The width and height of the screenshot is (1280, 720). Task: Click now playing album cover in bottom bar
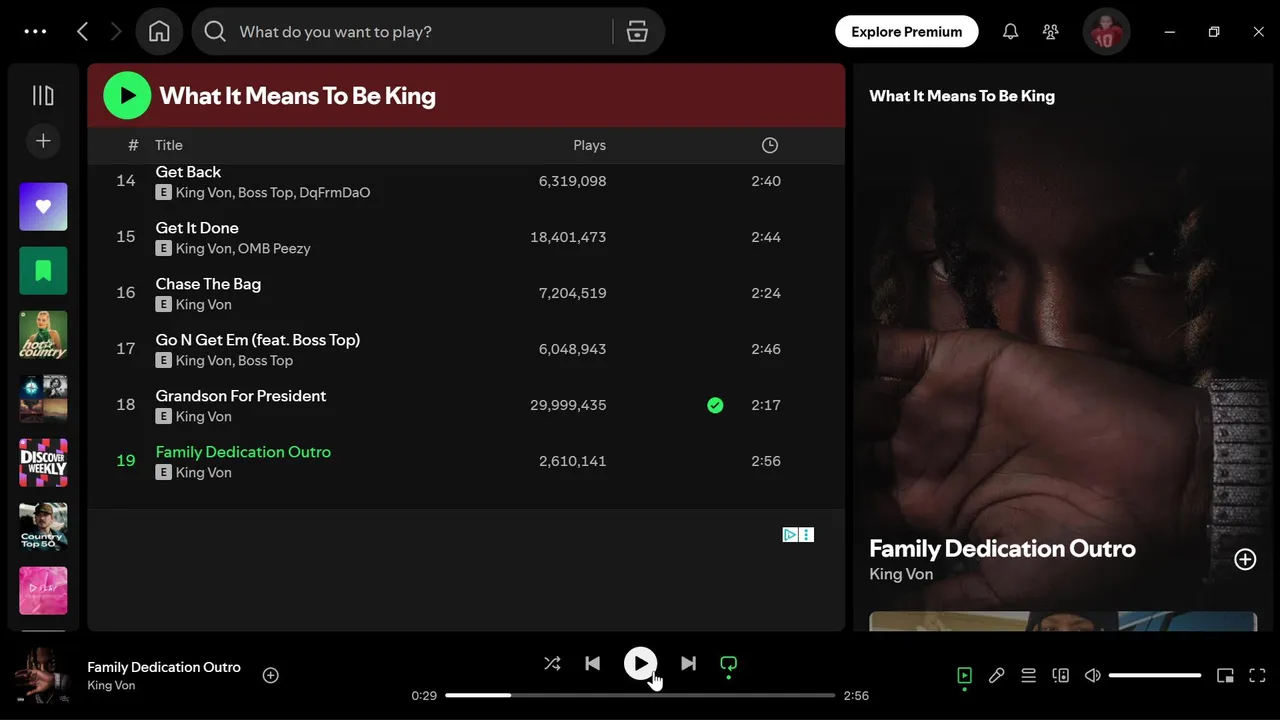(x=43, y=675)
